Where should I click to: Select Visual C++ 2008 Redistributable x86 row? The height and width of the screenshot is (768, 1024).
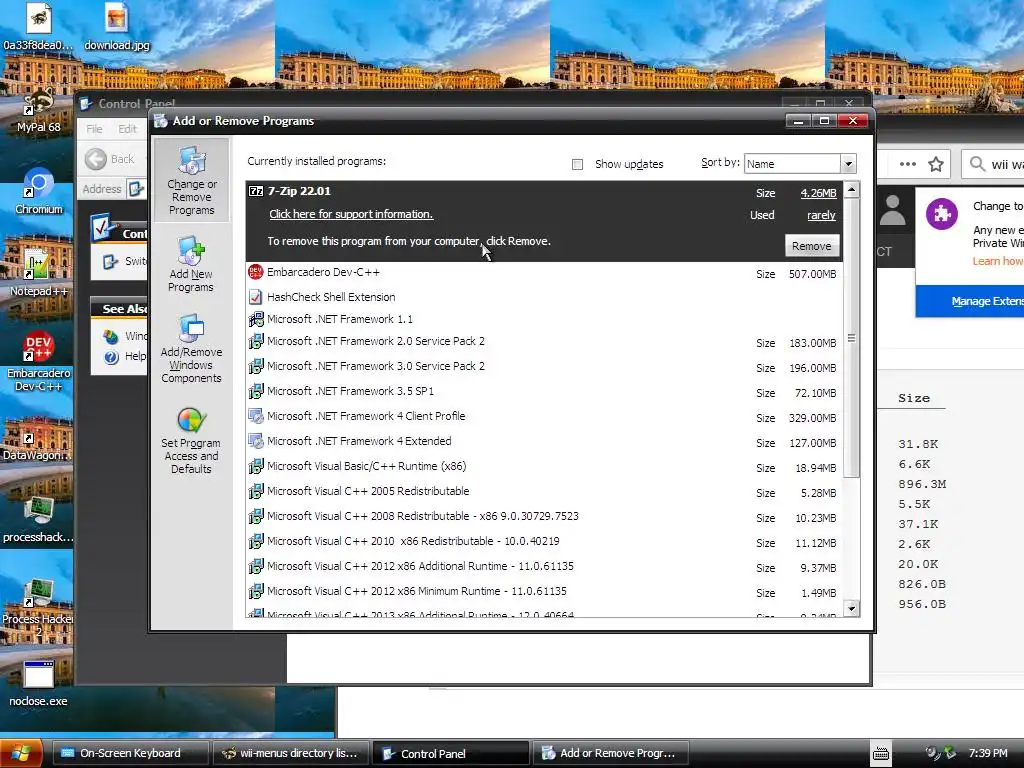545,517
